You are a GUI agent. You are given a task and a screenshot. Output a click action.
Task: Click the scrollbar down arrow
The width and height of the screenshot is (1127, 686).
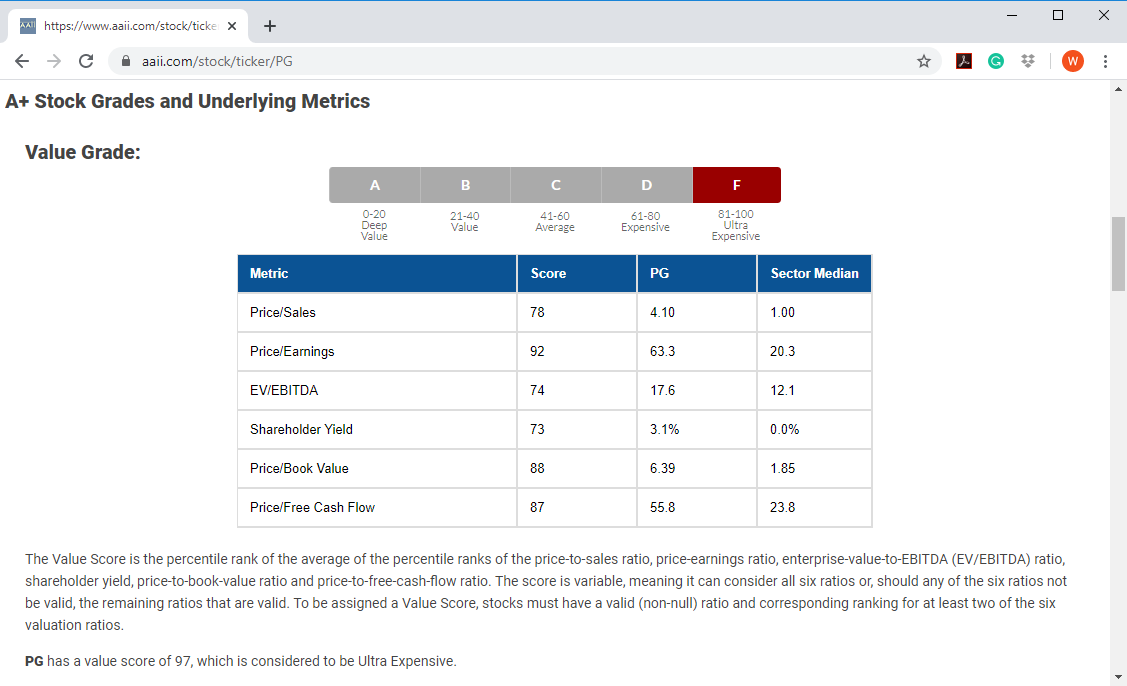(1118, 677)
